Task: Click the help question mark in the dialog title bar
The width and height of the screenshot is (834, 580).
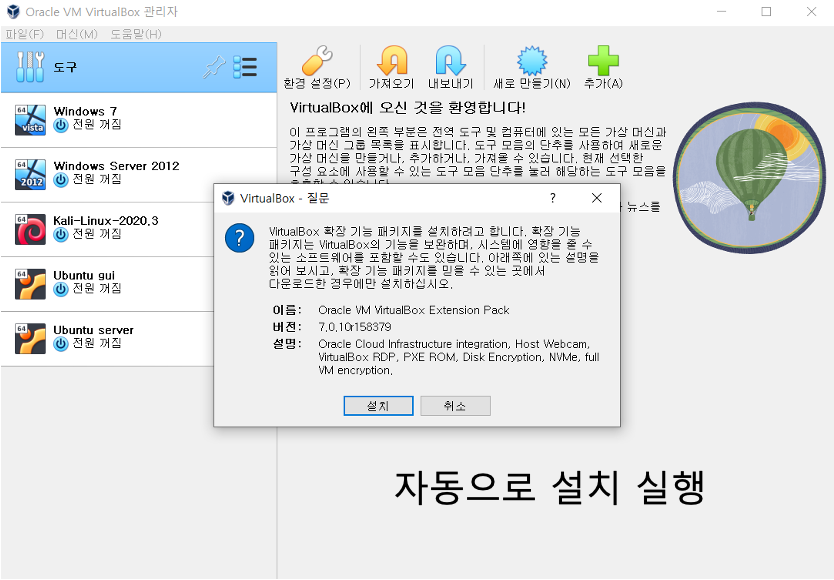Action: tap(553, 198)
